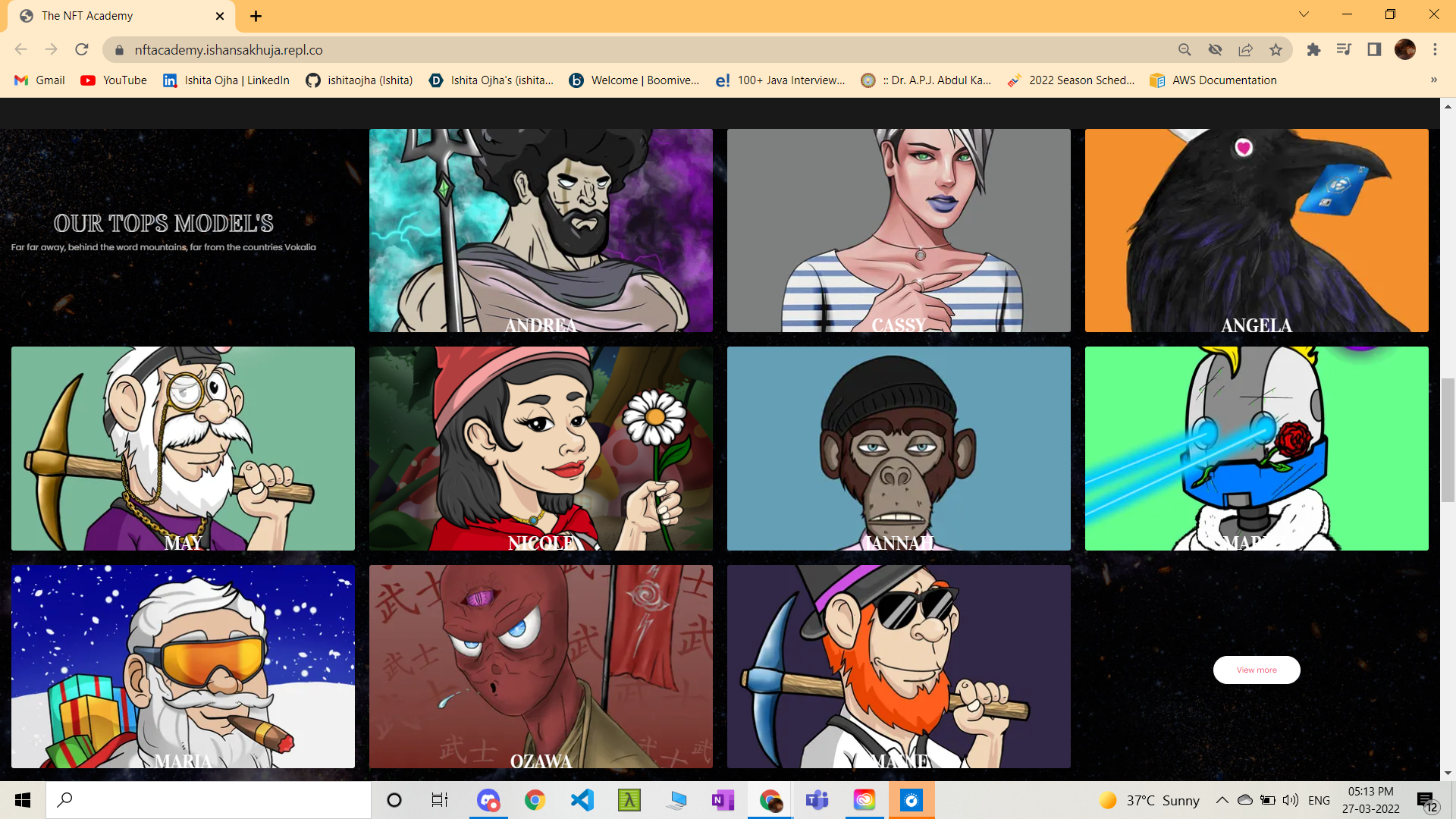Open Microsoft Teams in taskbar
This screenshot has height=819, width=1456.
[x=817, y=800]
